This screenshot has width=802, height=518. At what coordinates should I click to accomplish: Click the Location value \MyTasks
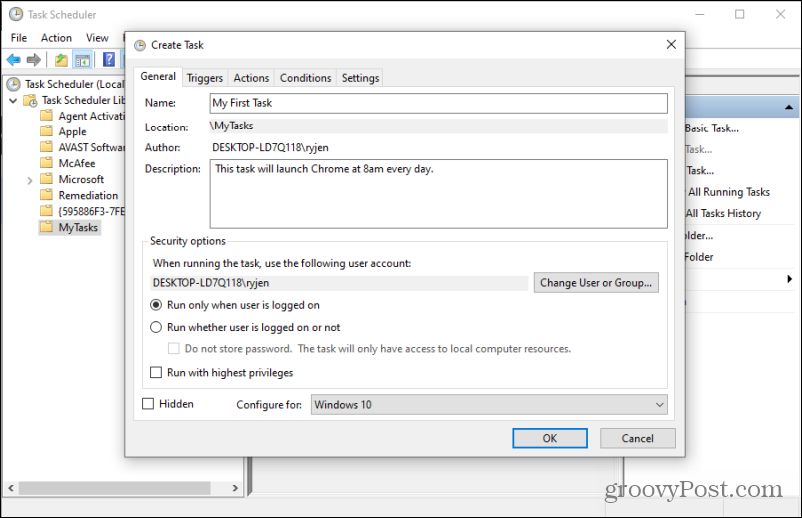point(231,126)
